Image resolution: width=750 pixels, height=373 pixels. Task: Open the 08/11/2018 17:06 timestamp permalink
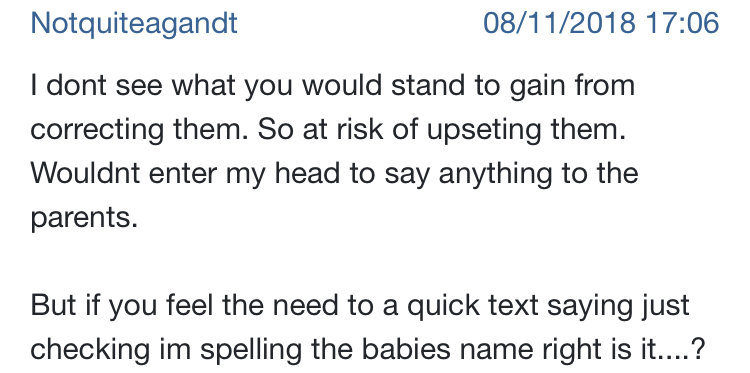coord(601,23)
